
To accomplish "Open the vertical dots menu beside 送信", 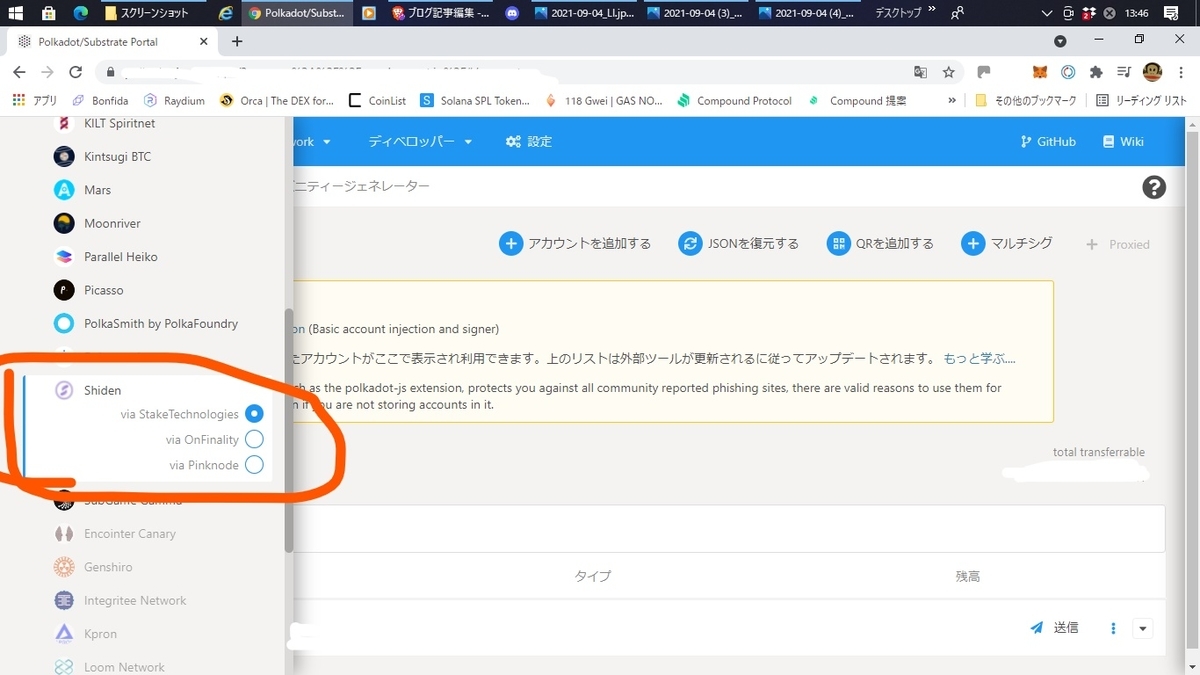I will tap(1113, 628).
